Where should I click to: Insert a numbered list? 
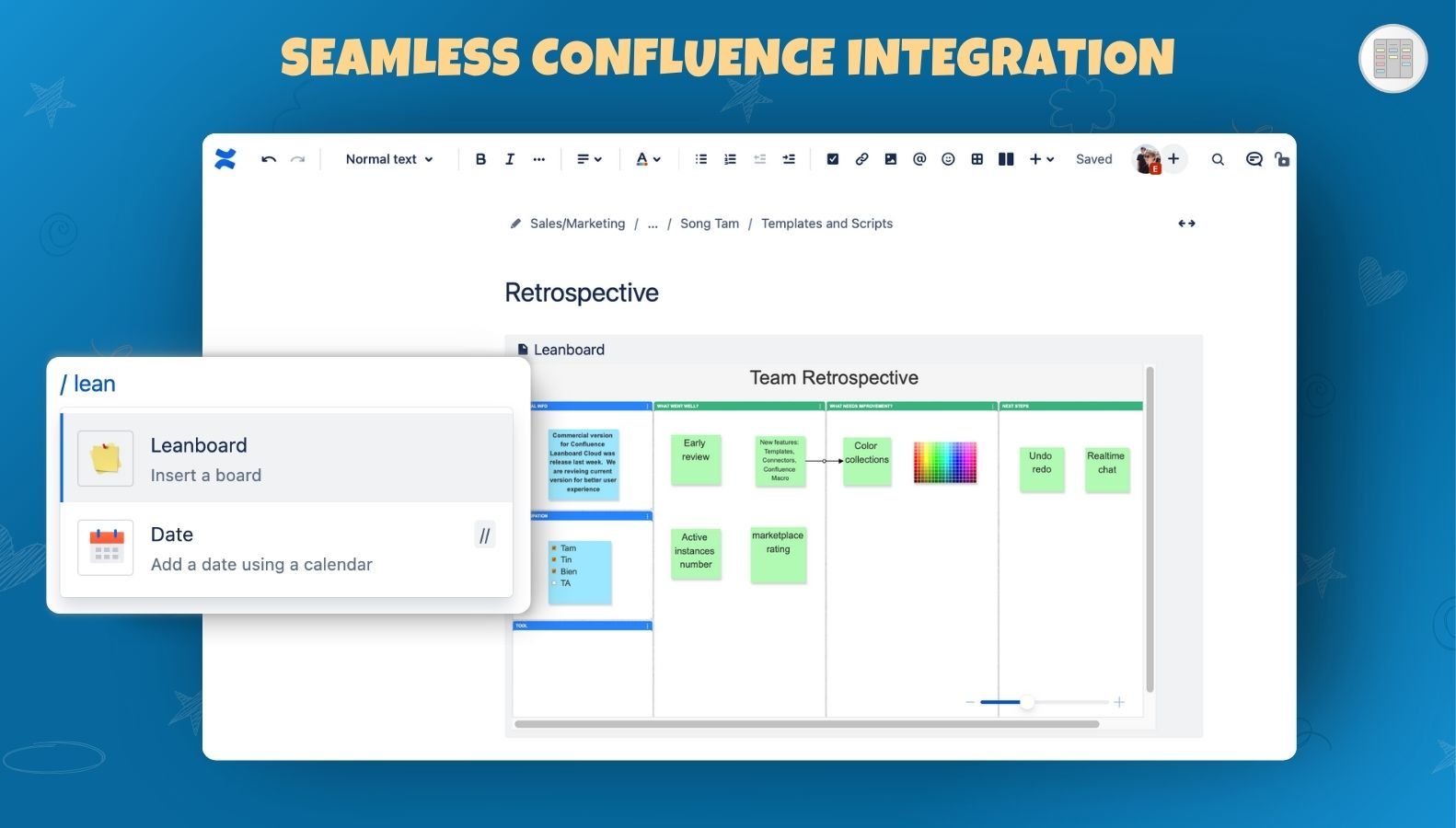(730, 159)
